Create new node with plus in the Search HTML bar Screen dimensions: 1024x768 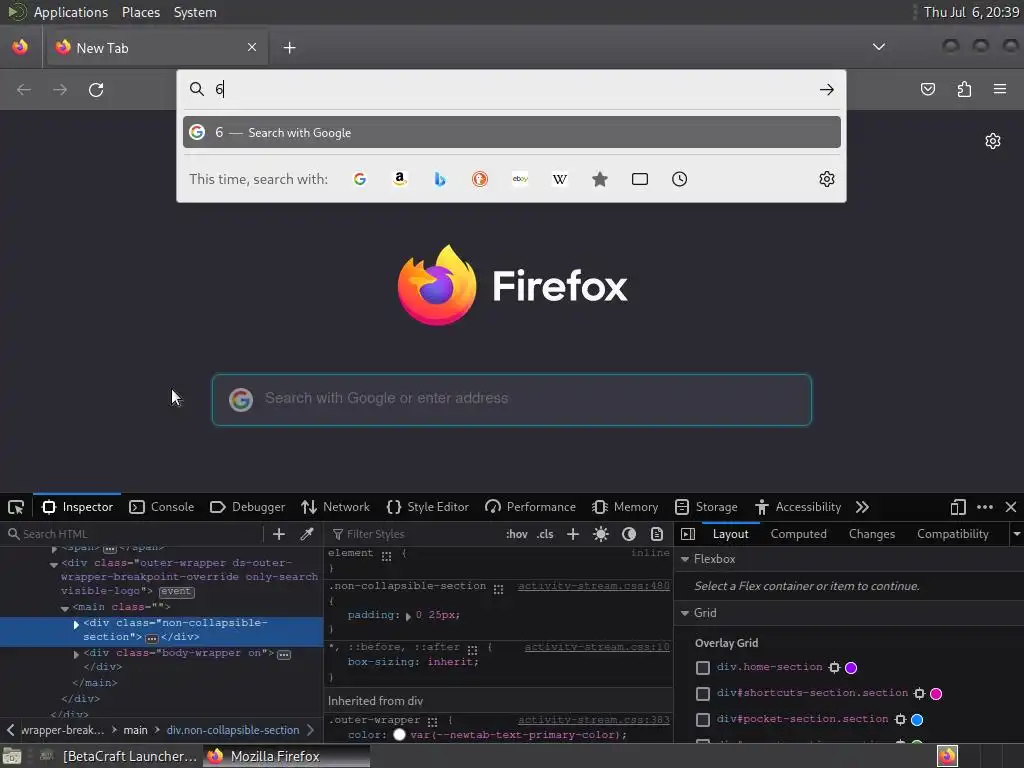(279, 534)
